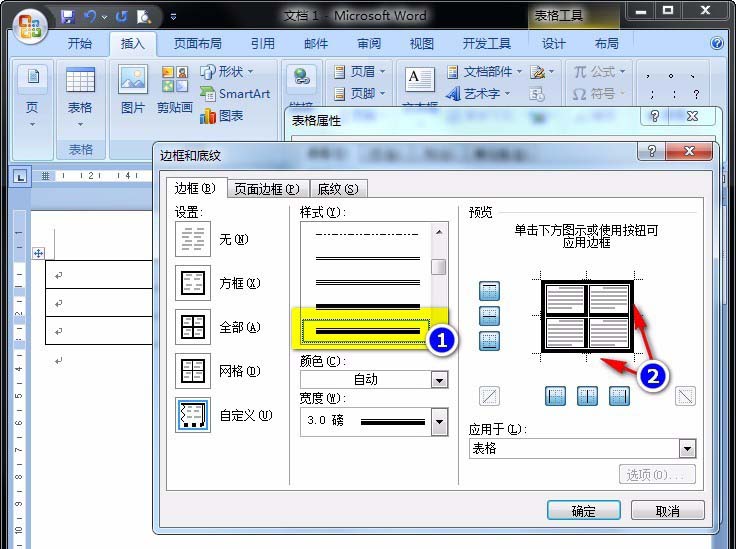Viewport: 736px width, 549px height.
Task: Open the 图片 (Picture) insert tool
Action: [132, 90]
